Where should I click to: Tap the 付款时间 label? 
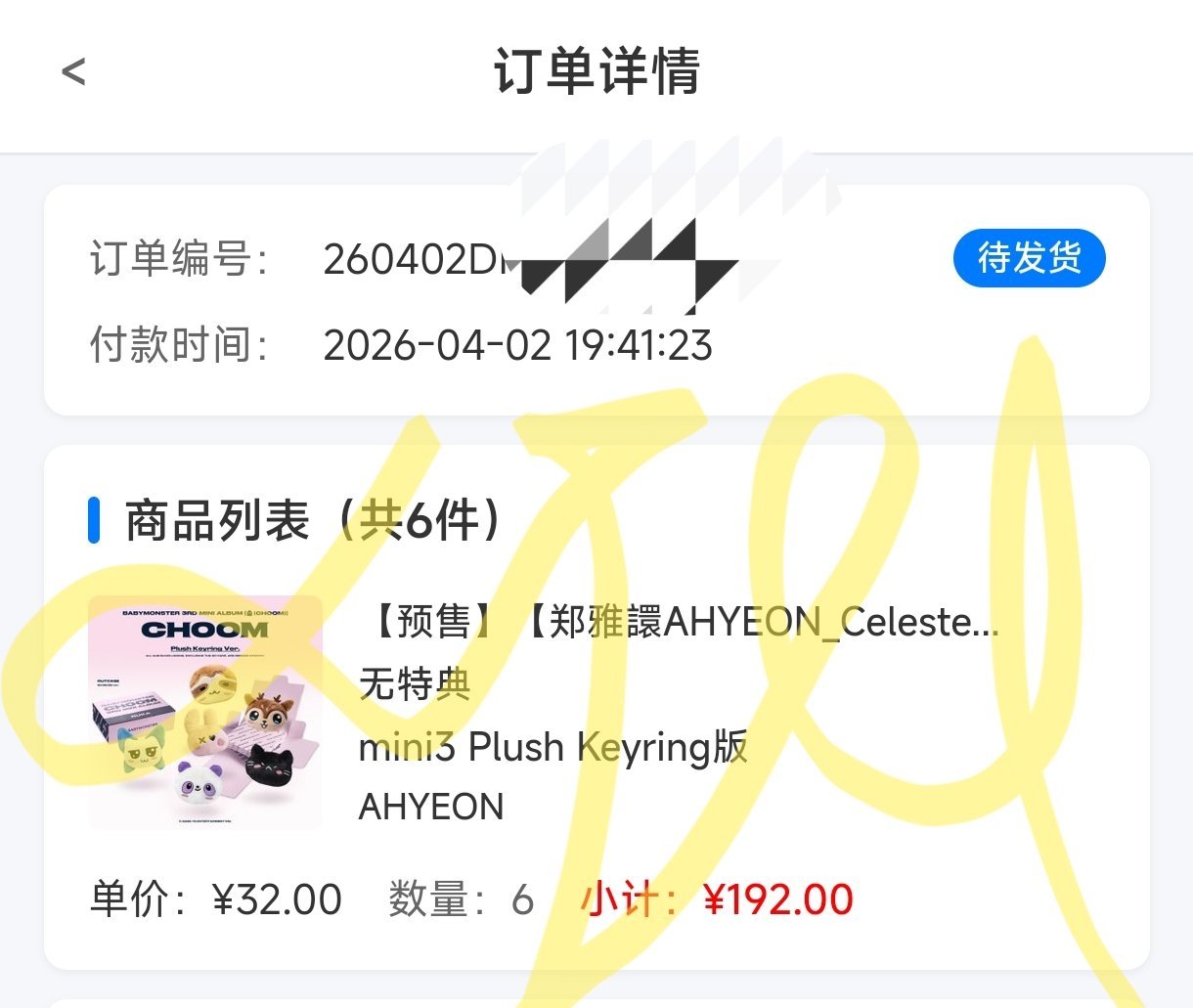[x=178, y=345]
